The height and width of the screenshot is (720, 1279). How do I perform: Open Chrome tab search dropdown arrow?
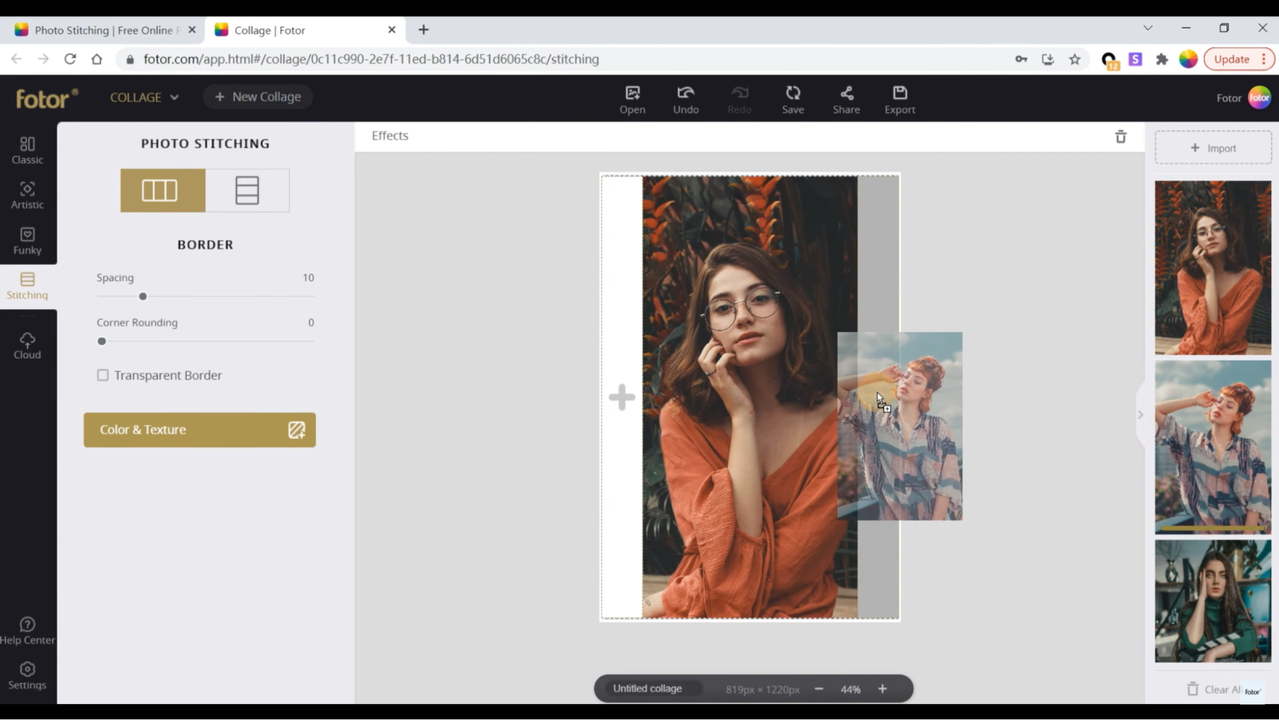pyautogui.click(x=1147, y=28)
